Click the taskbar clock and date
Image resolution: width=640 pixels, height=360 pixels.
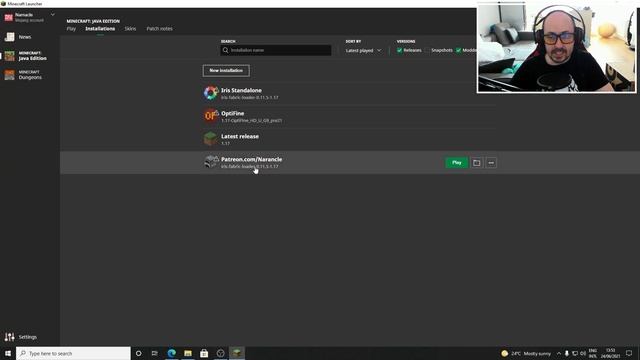610,353
